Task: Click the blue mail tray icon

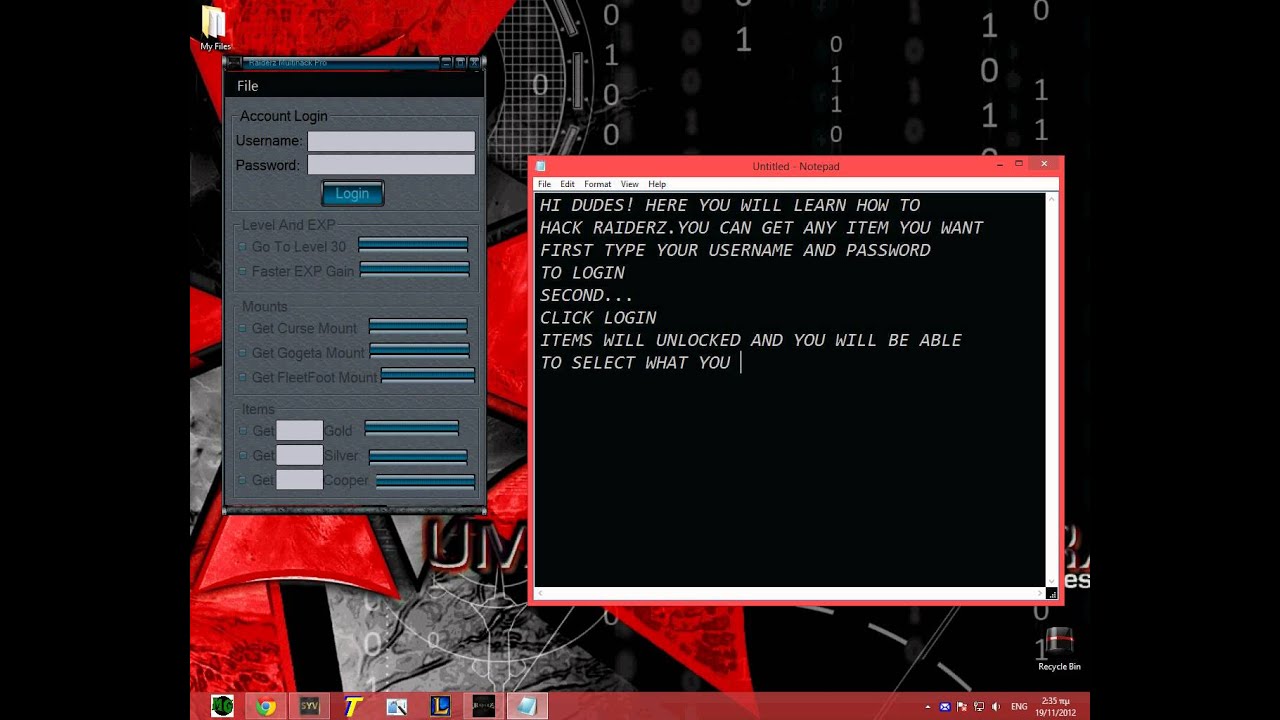Action: click(944, 707)
